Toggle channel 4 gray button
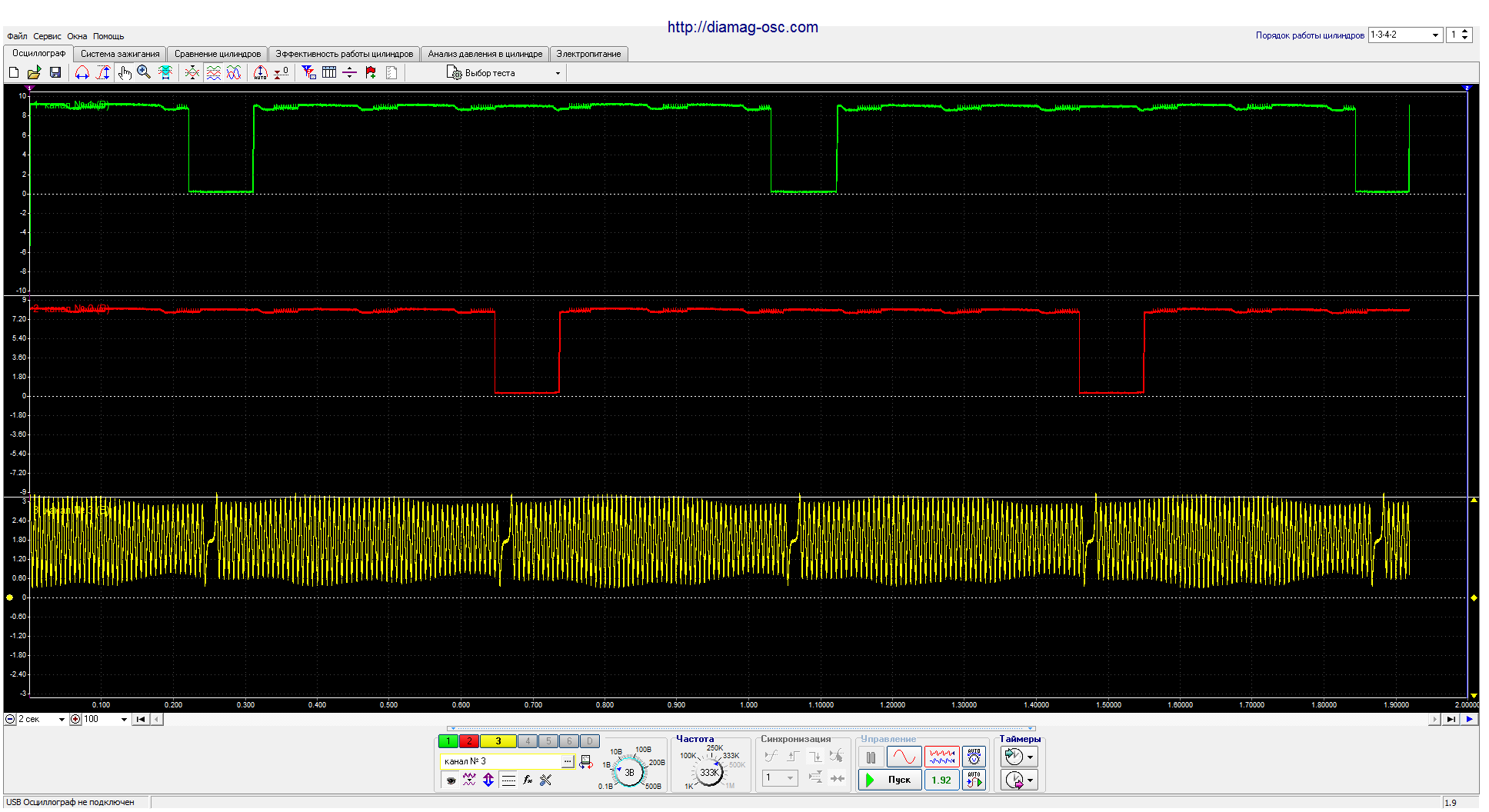 coord(528,741)
